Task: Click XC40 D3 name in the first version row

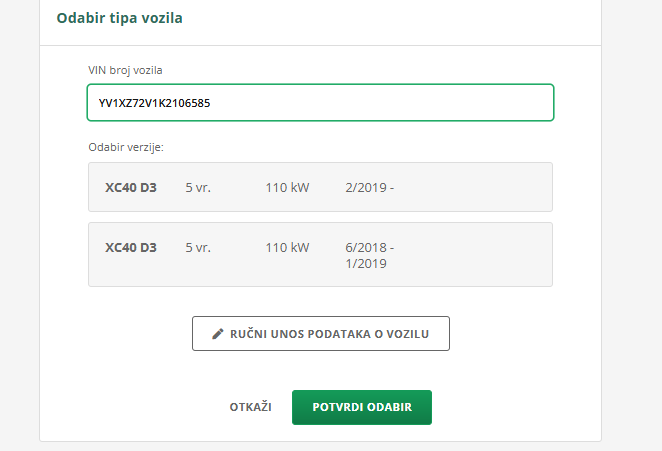Action: (131, 187)
